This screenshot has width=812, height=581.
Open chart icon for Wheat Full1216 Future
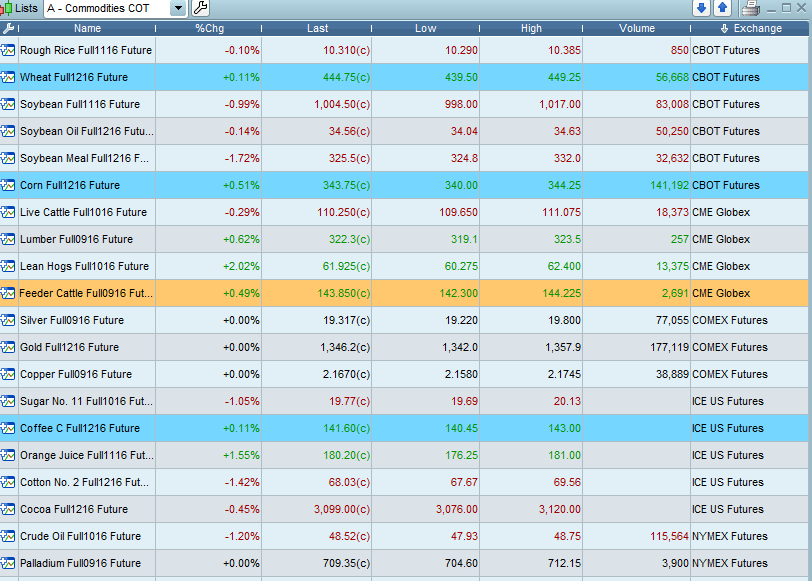(8, 77)
